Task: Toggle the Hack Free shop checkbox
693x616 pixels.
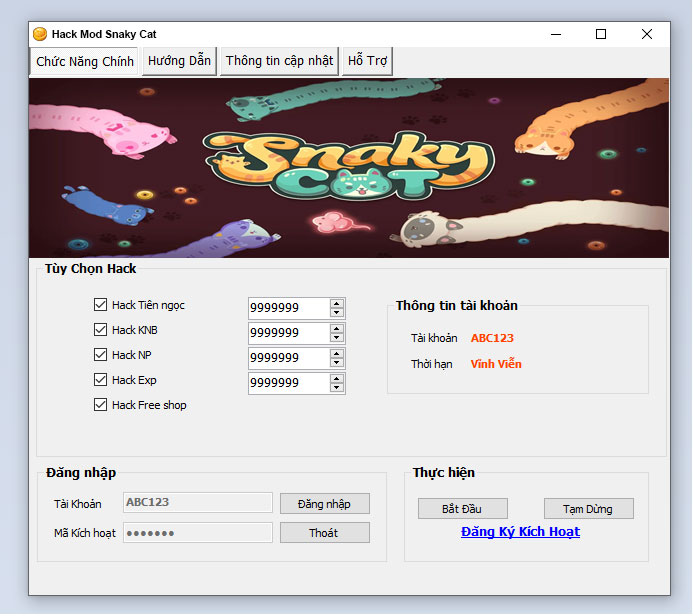Action: pos(100,405)
